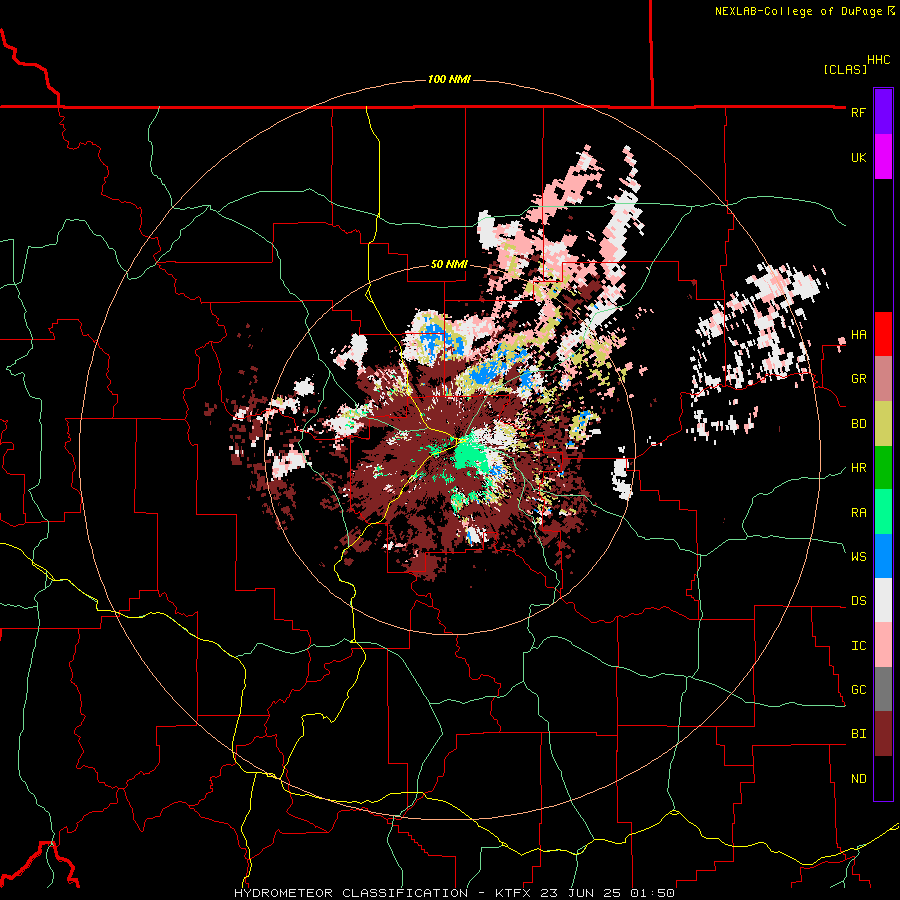Select the BD yellow legend block
Viewport: 900px width, 900px height.
click(883, 424)
